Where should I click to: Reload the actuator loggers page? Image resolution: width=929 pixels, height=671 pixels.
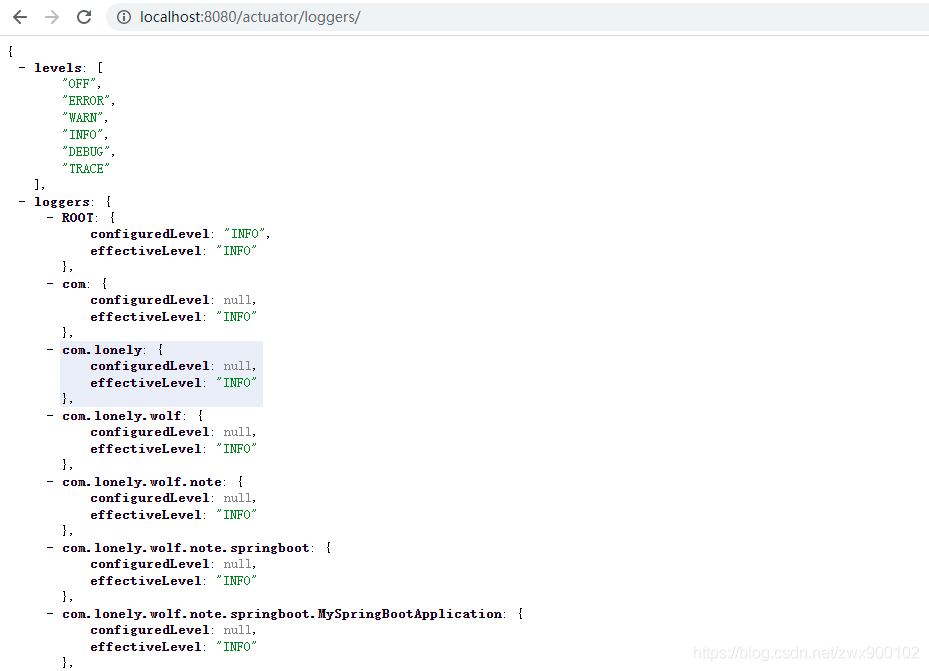84,17
